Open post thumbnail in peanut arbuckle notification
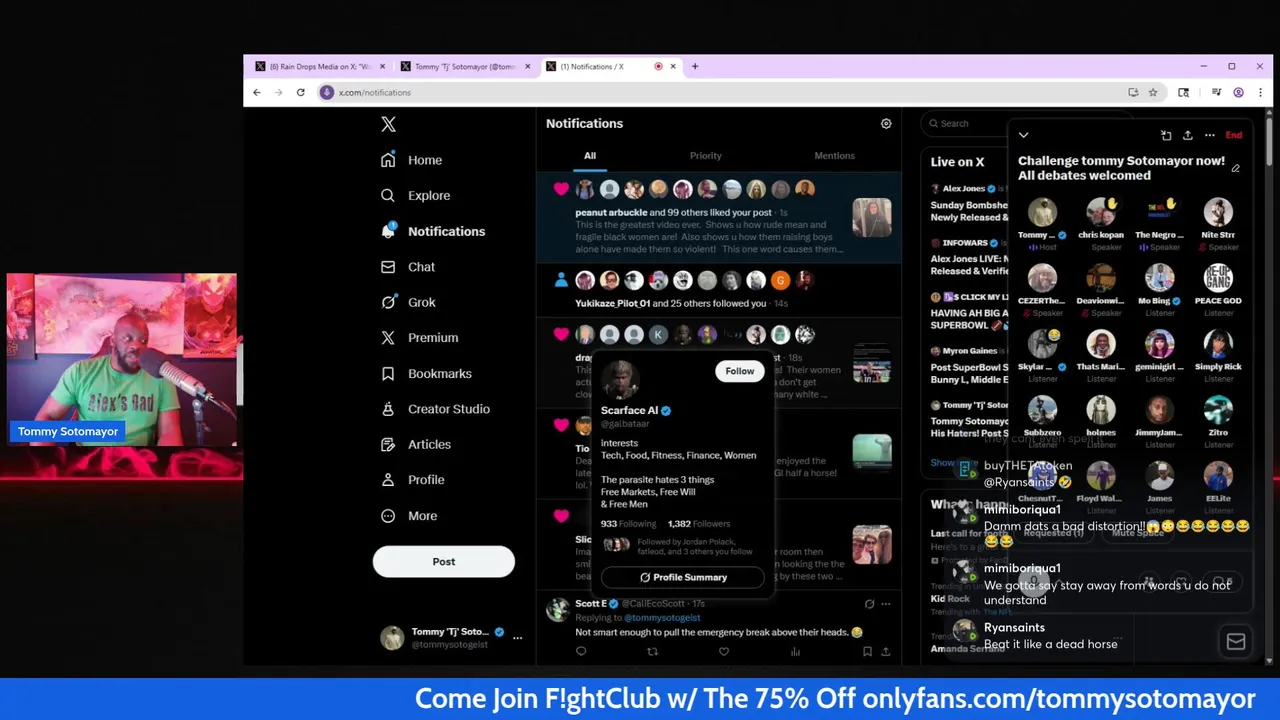The width and height of the screenshot is (1280, 720). pos(872,218)
